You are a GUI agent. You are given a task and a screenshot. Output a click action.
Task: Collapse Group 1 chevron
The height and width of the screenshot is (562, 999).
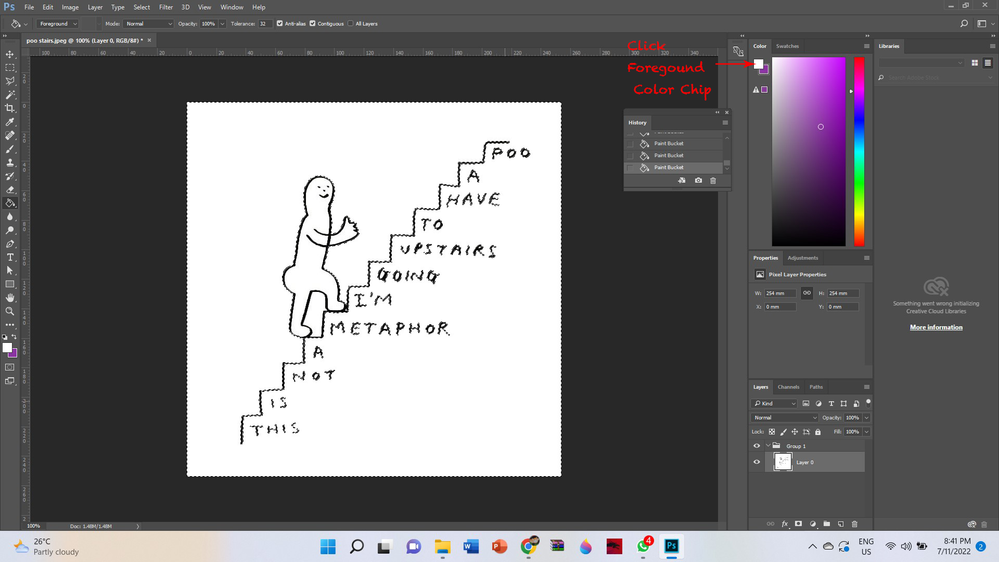(768, 446)
